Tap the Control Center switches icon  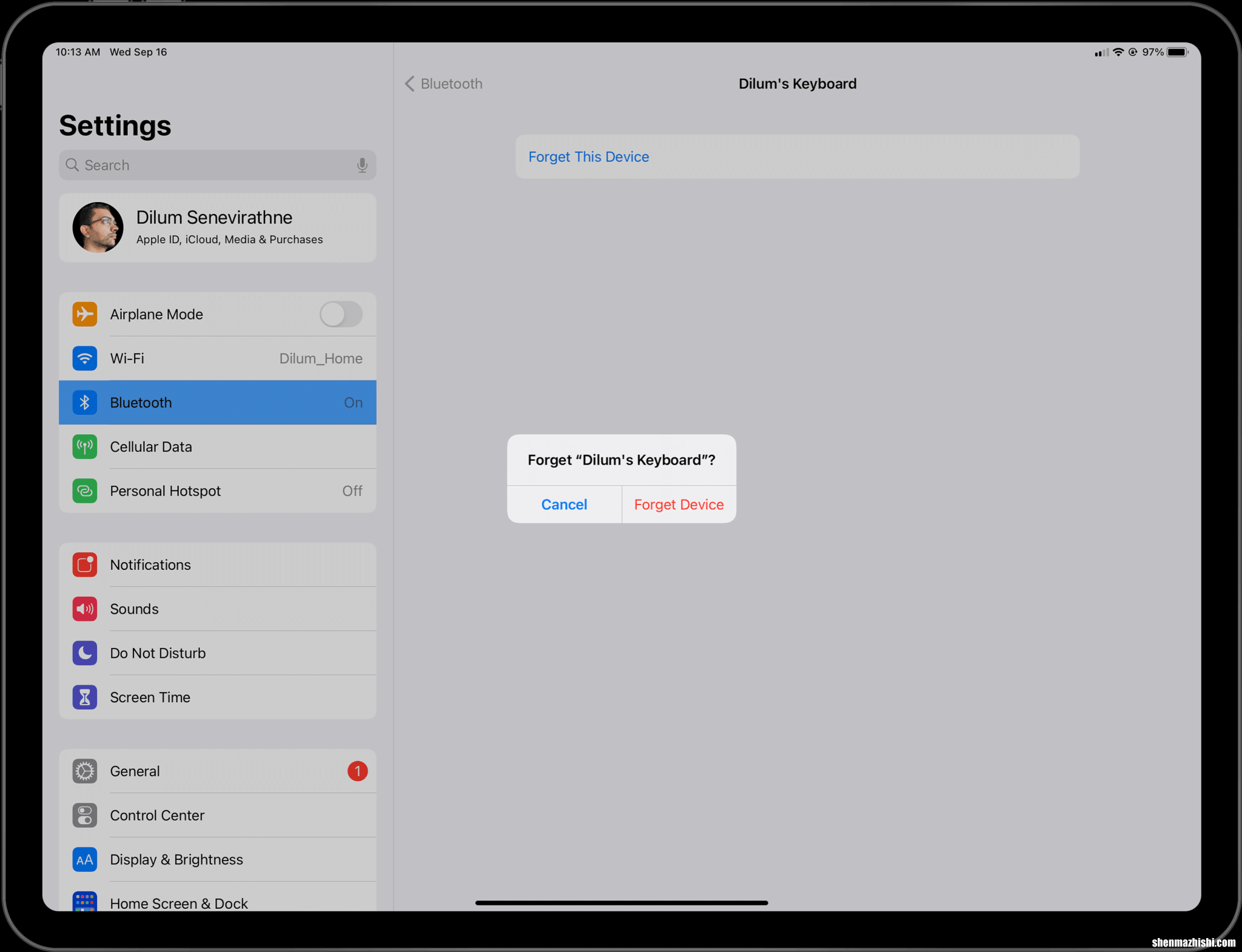[85, 816]
